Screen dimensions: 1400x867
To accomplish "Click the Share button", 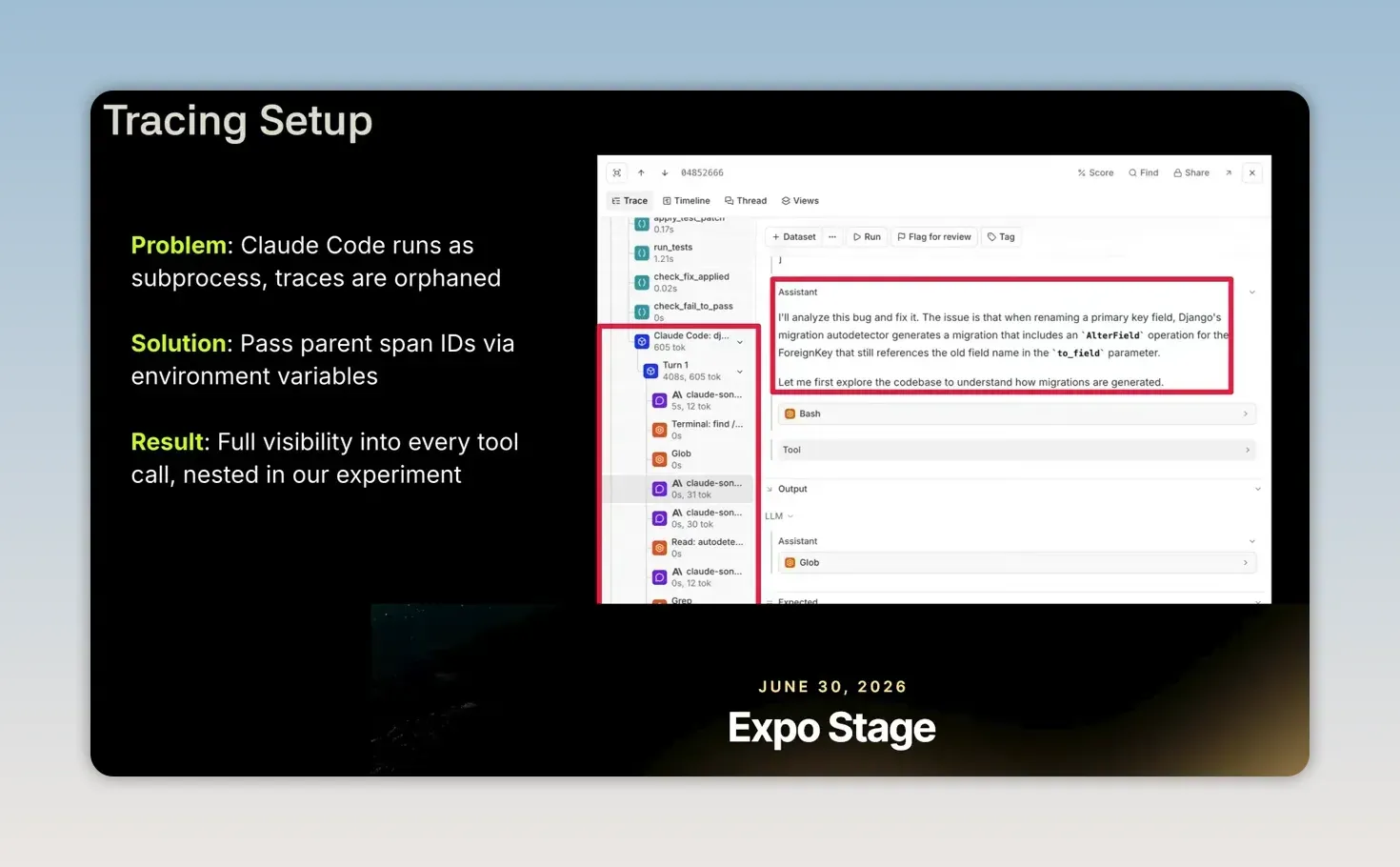I will (1191, 172).
